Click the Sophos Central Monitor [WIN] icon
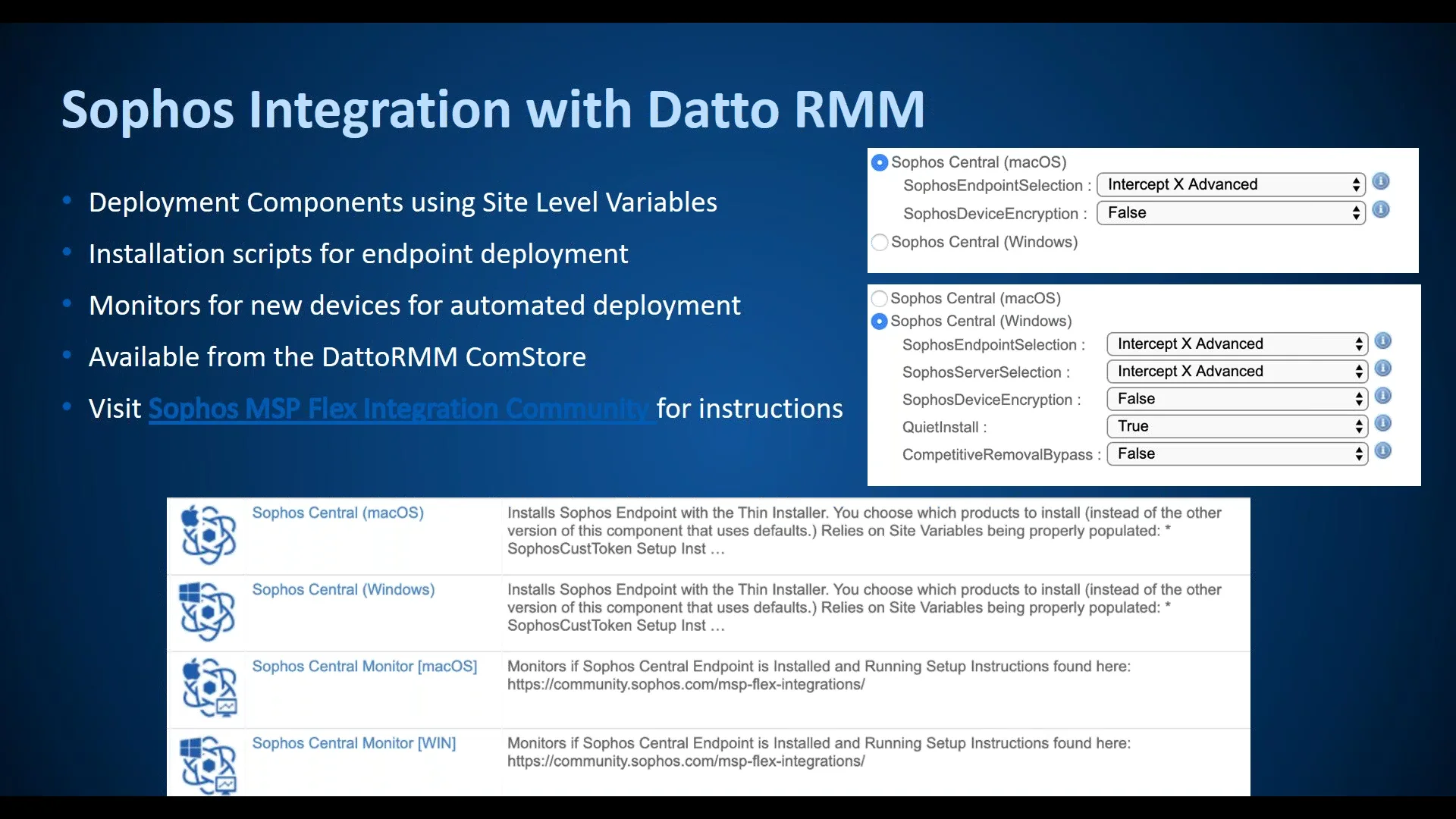 209,765
